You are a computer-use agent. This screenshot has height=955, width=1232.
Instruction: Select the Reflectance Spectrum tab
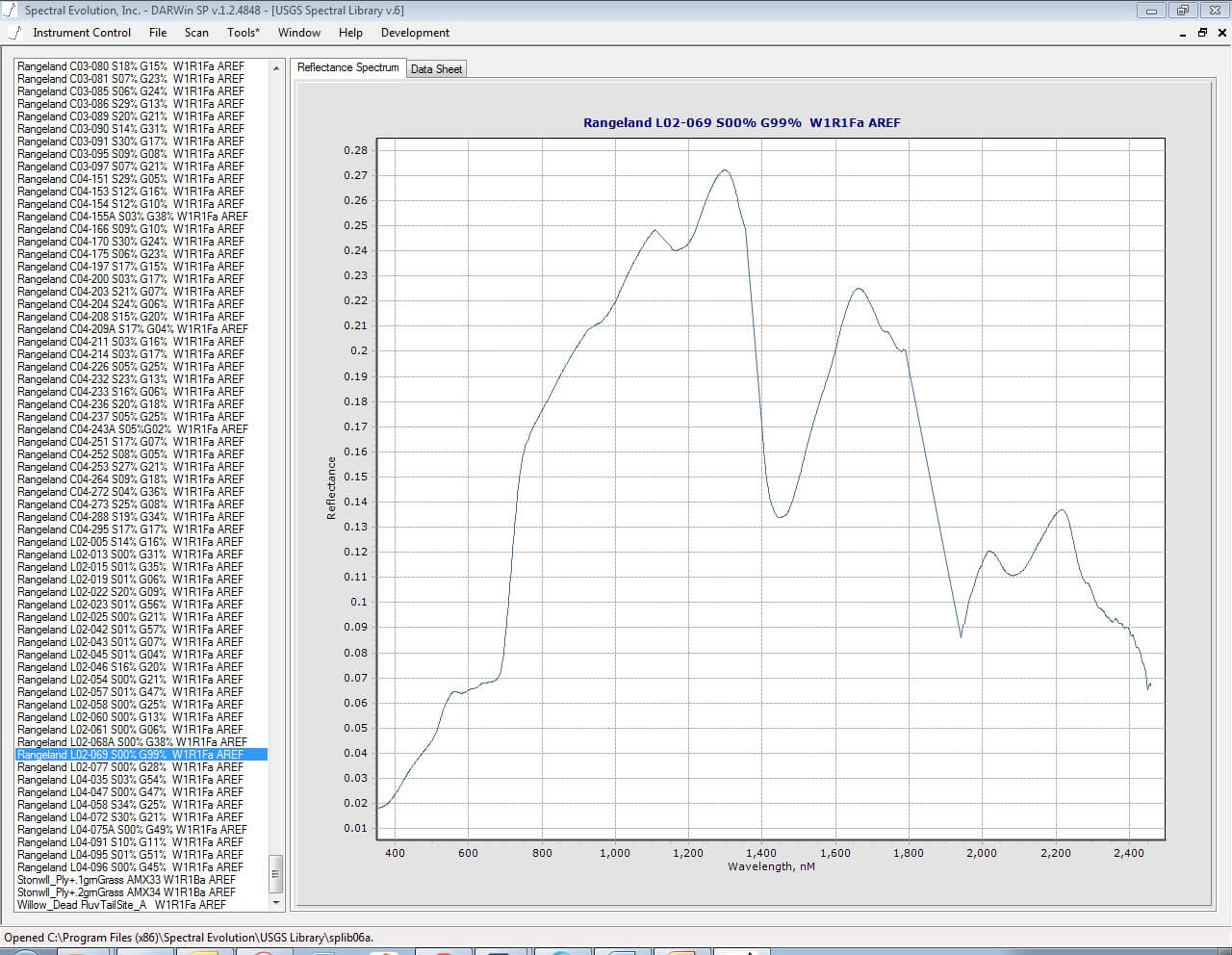347,67
